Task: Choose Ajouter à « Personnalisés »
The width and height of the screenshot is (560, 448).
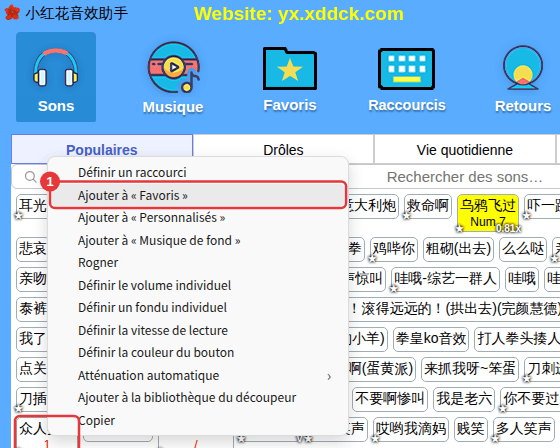Action: pos(198,218)
